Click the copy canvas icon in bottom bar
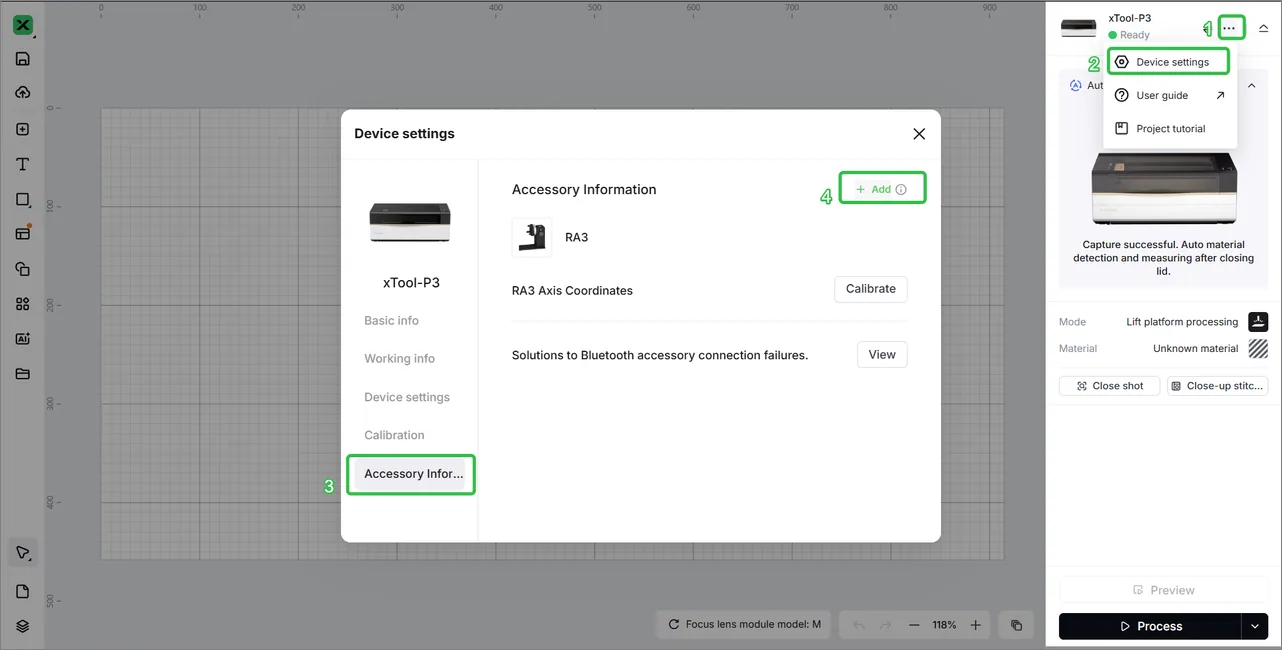Image resolution: width=1282 pixels, height=650 pixels. (x=1017, y=625)
